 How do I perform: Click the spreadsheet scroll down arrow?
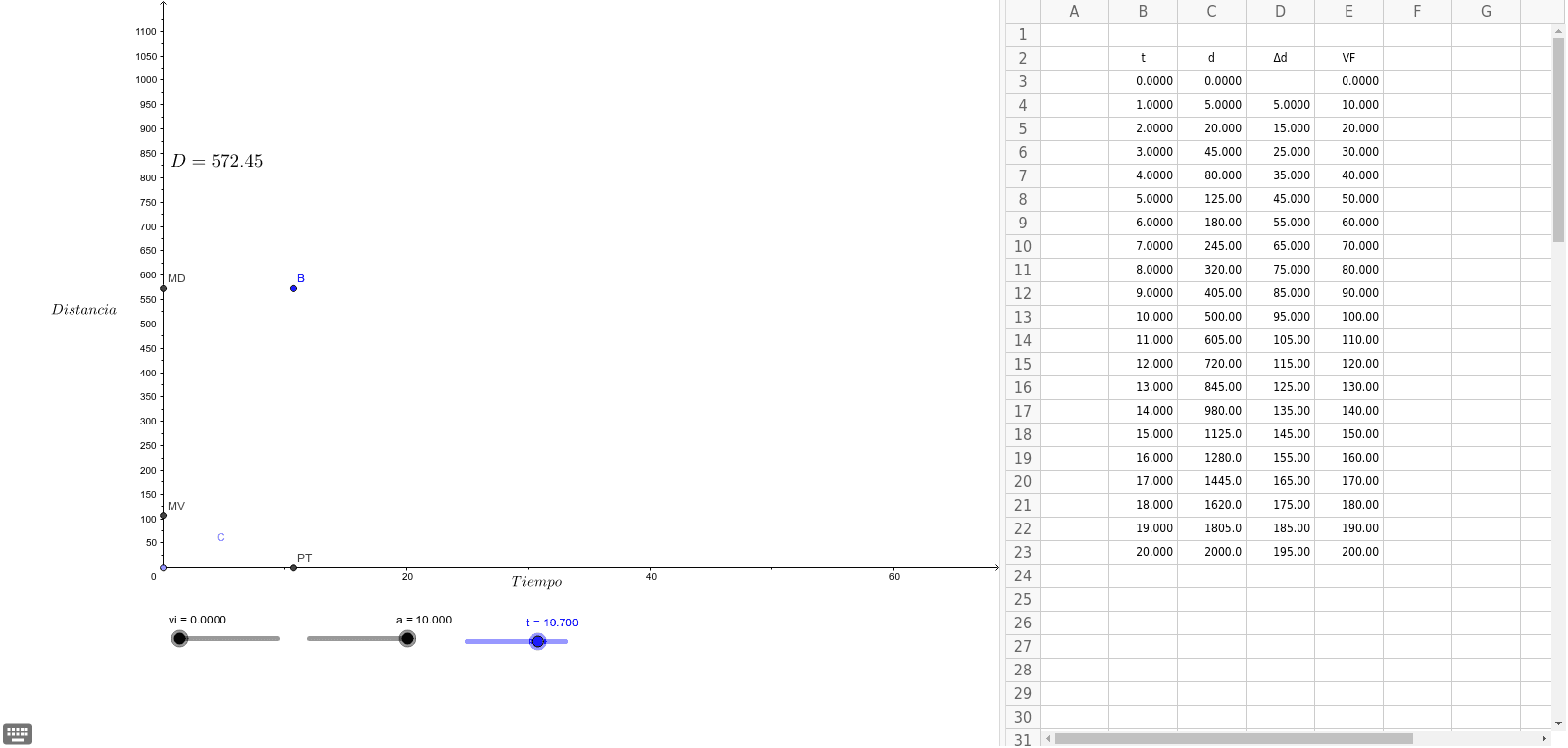[1558, 723]
